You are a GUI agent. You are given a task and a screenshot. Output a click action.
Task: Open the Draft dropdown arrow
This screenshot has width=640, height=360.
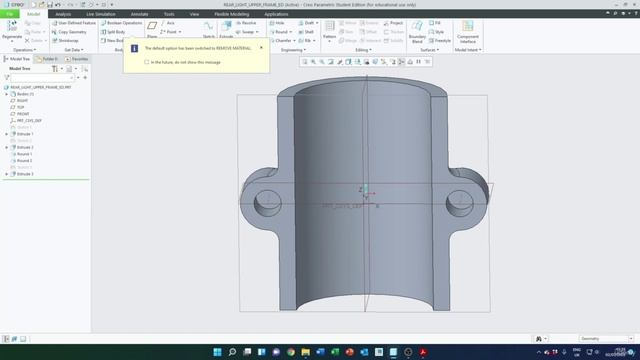coord(317,23)
